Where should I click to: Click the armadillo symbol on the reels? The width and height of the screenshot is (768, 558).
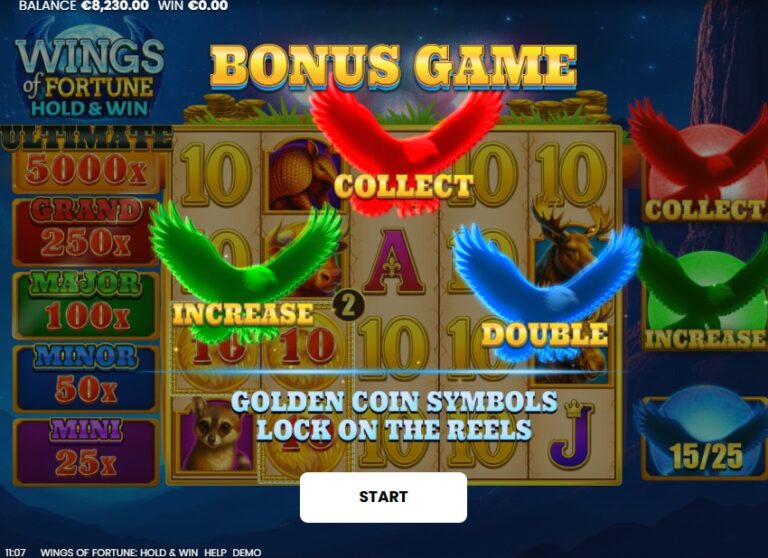(x=304, y=175)
